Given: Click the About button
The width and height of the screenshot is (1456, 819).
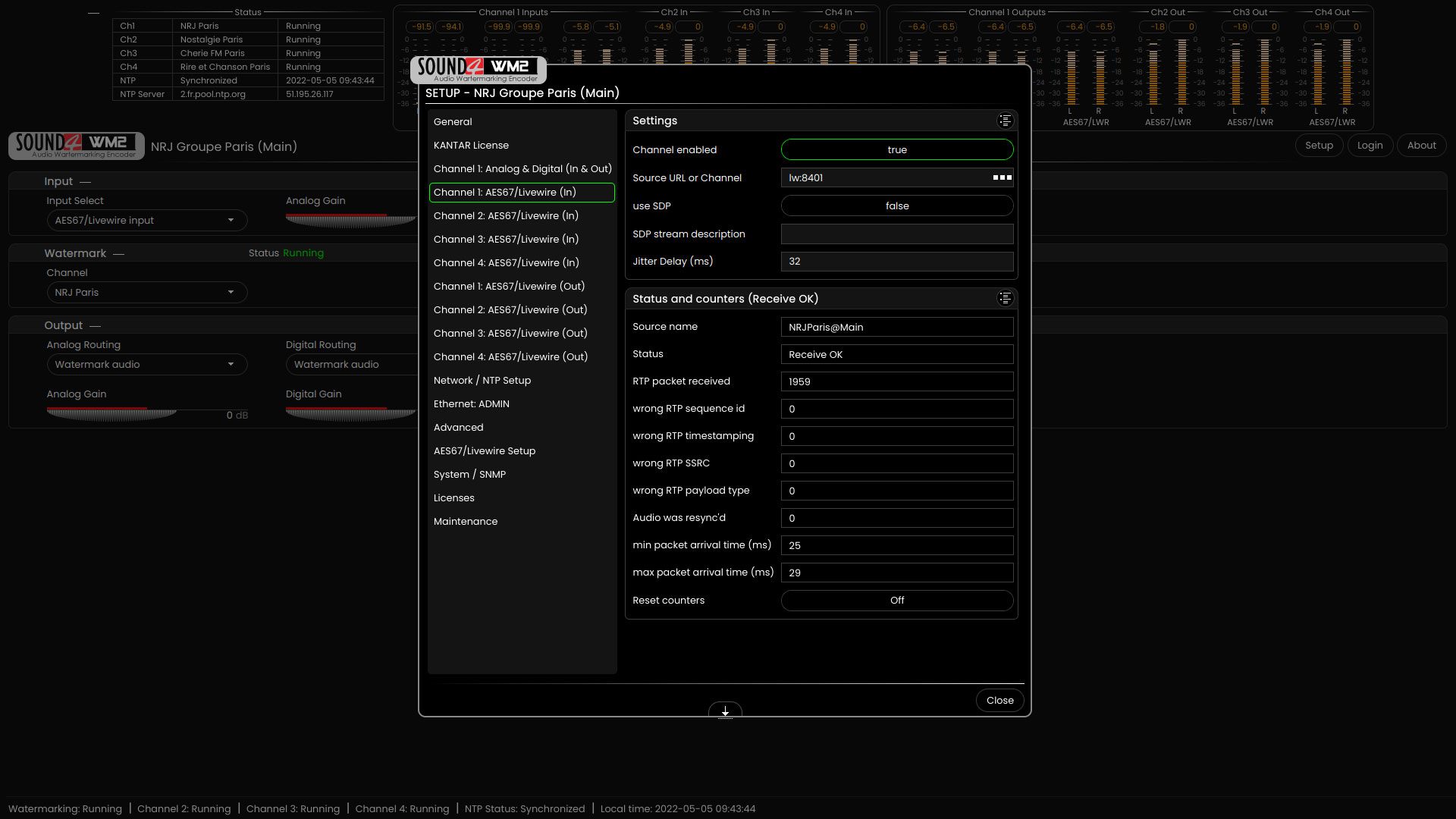Looking at the screenshot, I should [1421, 146].
